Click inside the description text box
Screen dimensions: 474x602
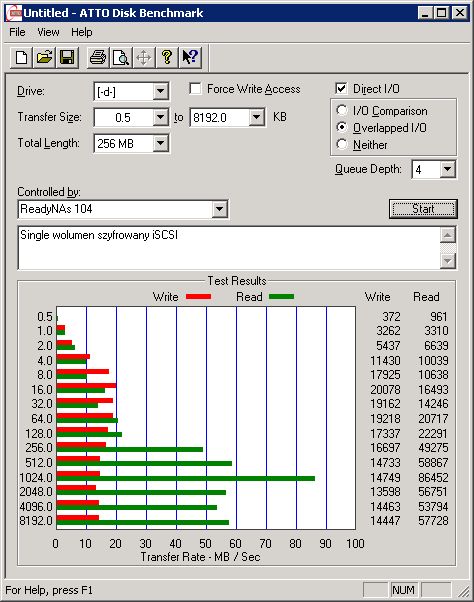(229, 248)
